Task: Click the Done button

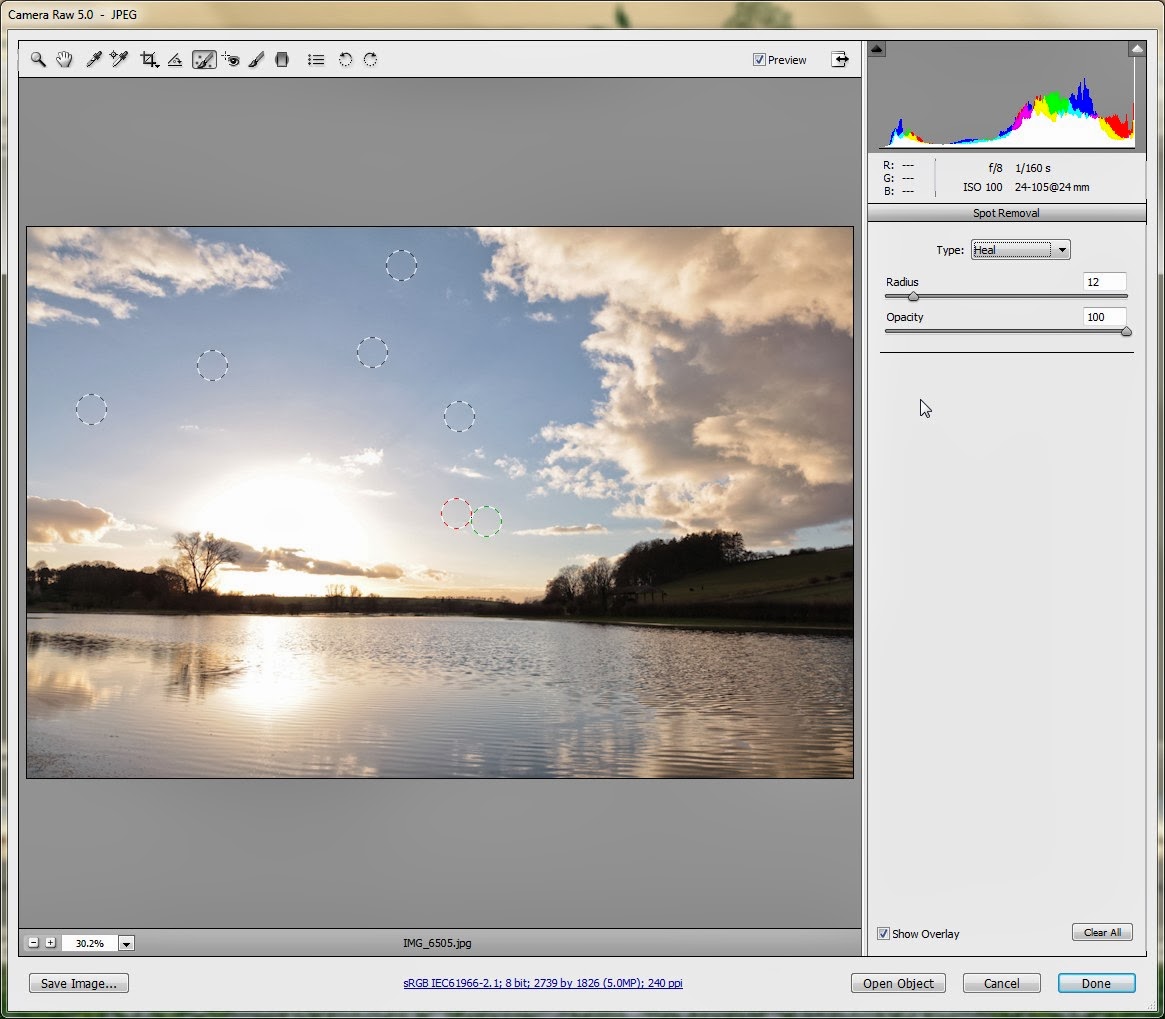Action: pyautogui.click(x=1096, y=983)
